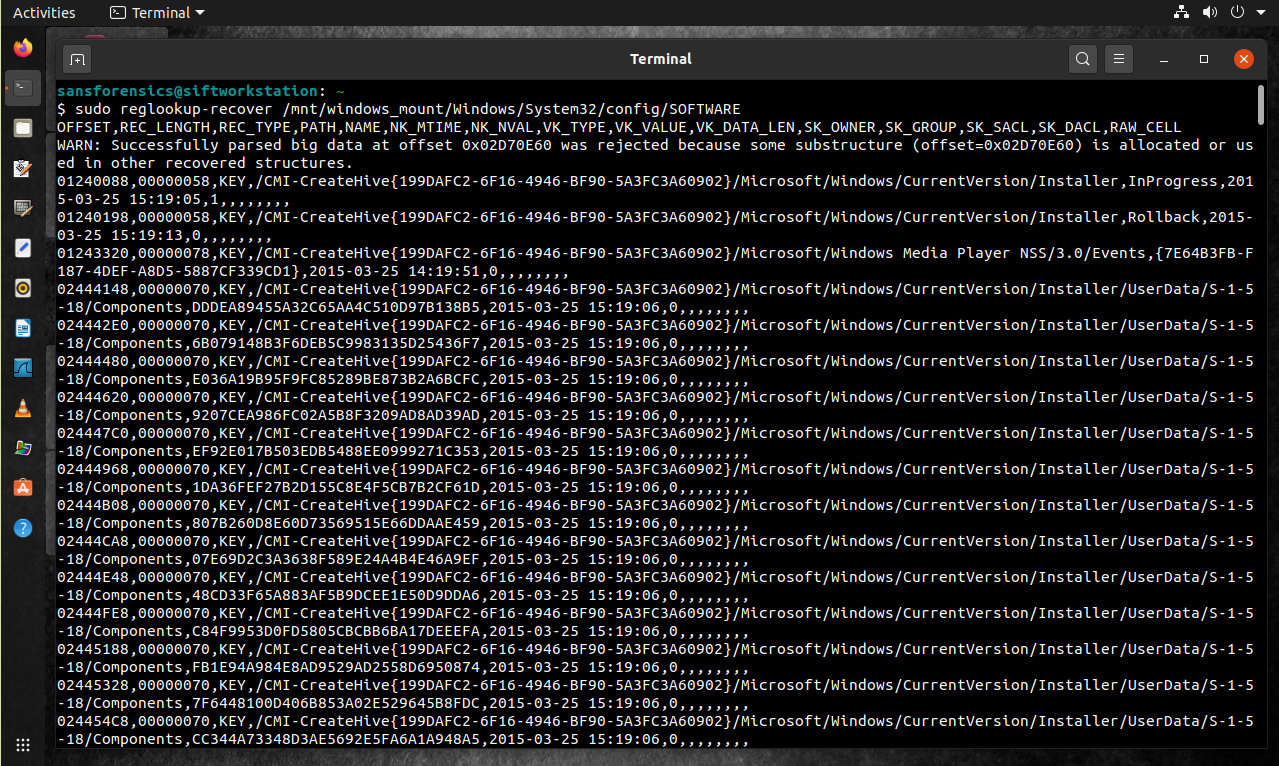Open the terminal hamburger menu
Viewport: 1279px width, 766px height.
point(1119,59)
